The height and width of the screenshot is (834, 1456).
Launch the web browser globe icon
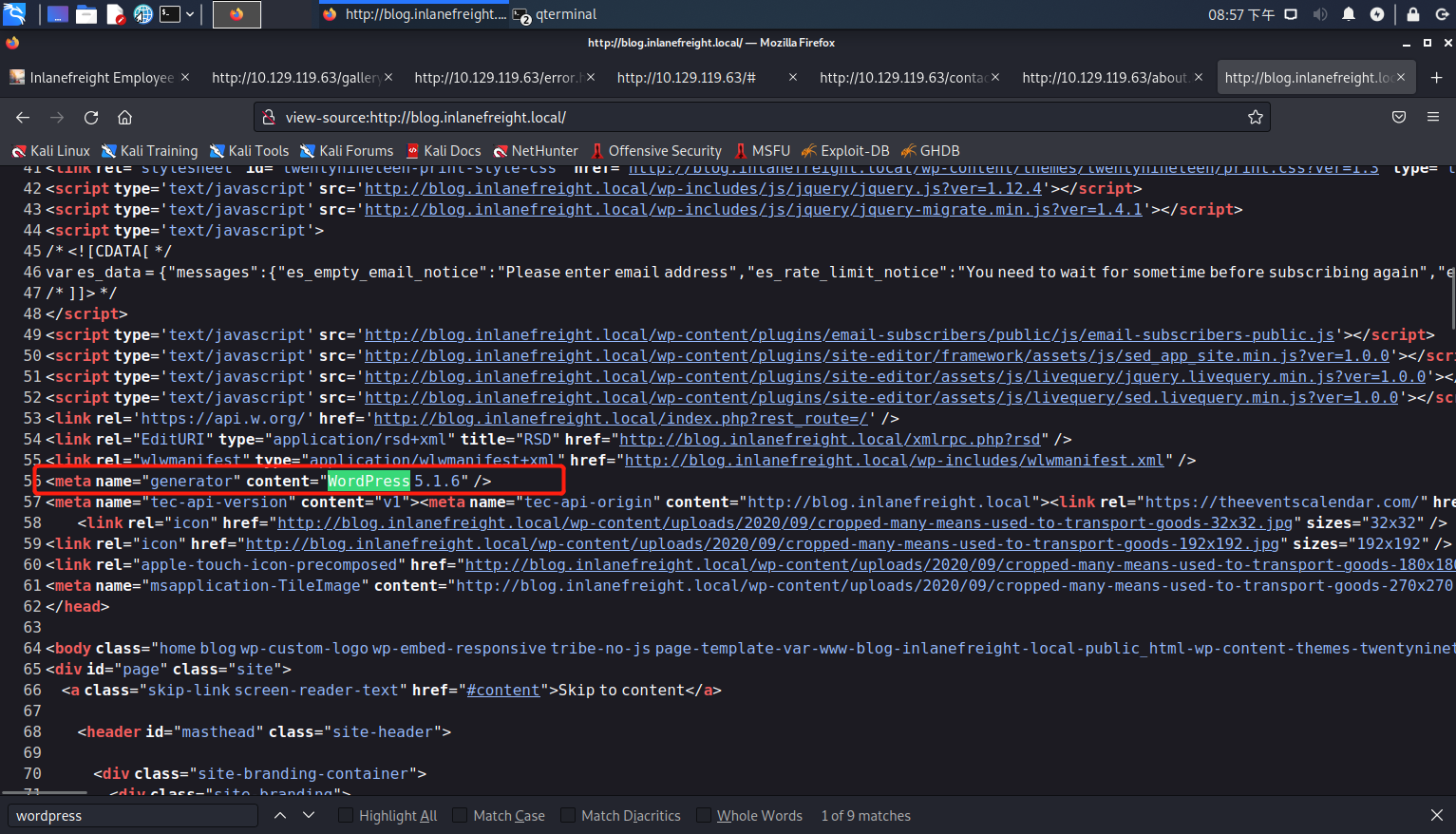click(143, 14)
